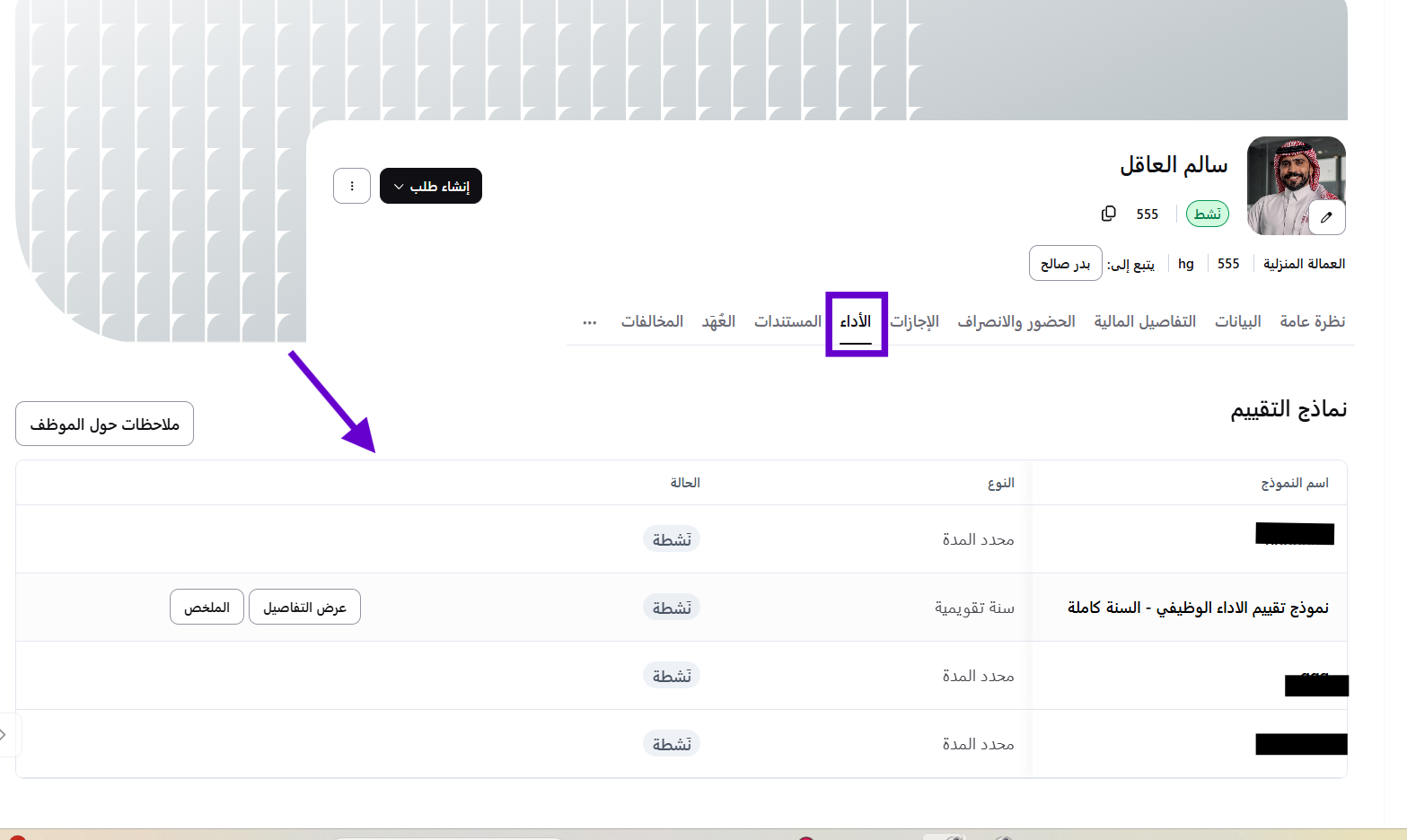
Task: Open the vertical three-dot options button
Action: [352, 186]
